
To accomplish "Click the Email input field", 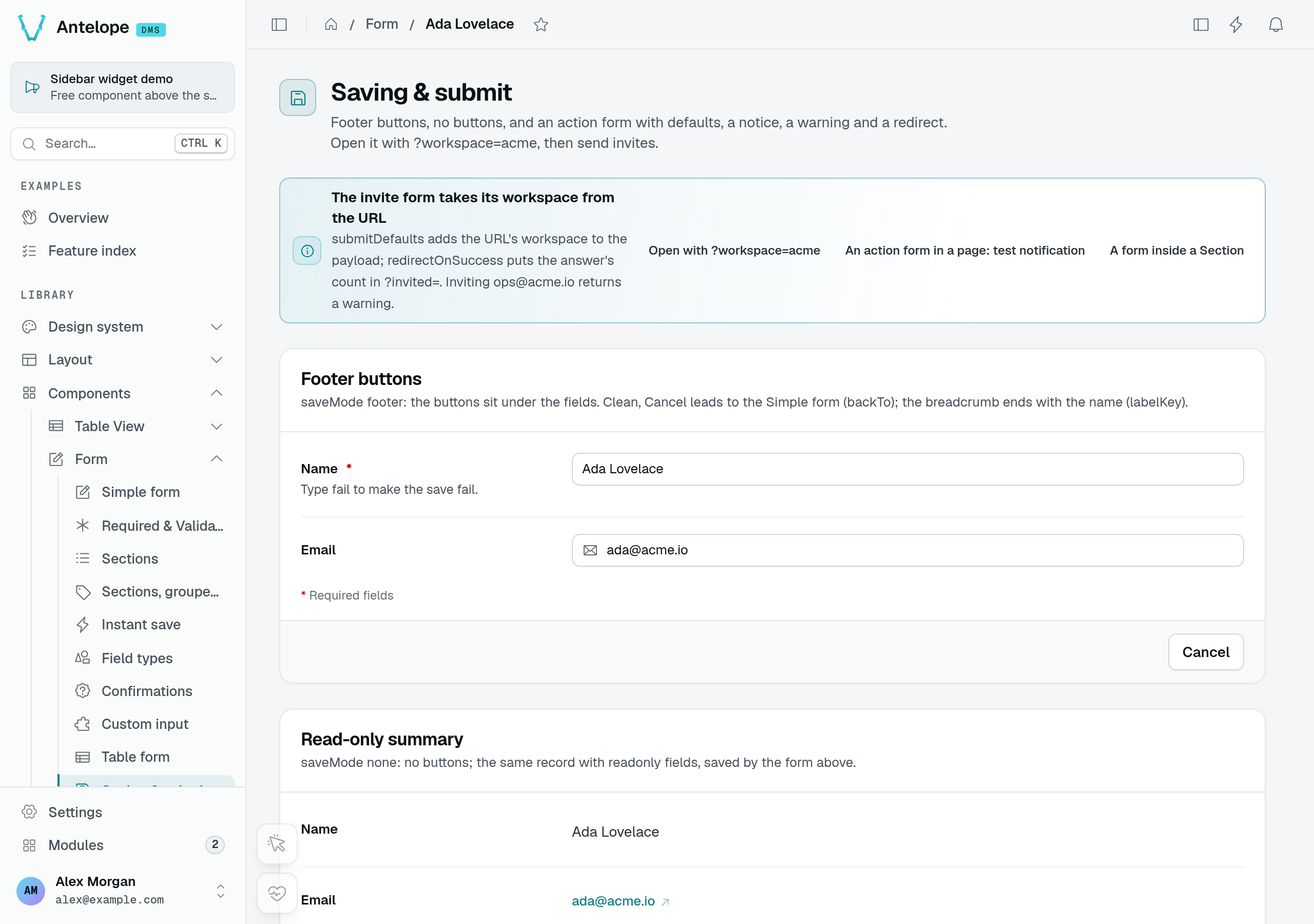I will [907, 550].
